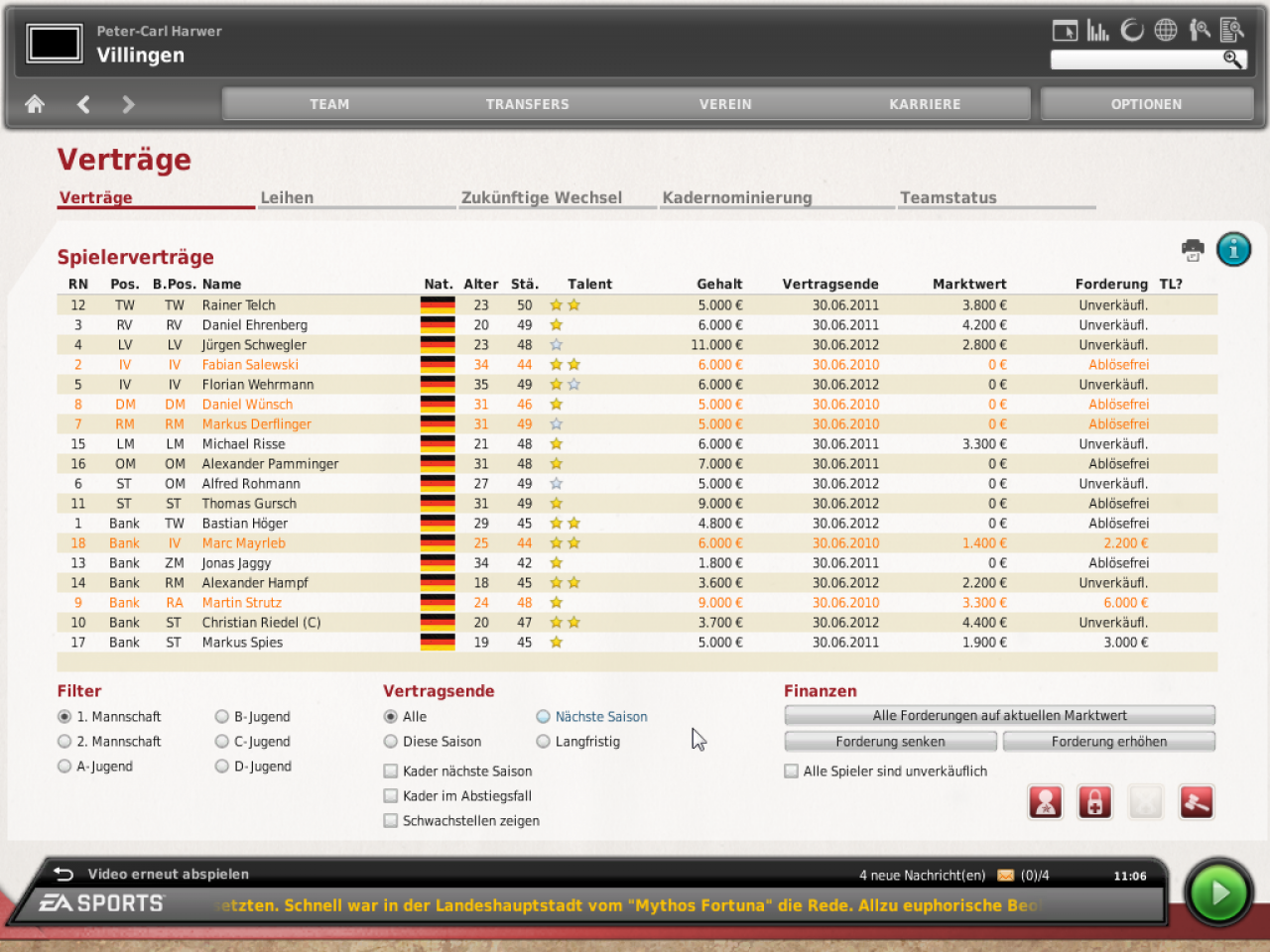Click the red player-with-star icon
The width and height of the screenshot is (1270, 952).
point(1046,802)
